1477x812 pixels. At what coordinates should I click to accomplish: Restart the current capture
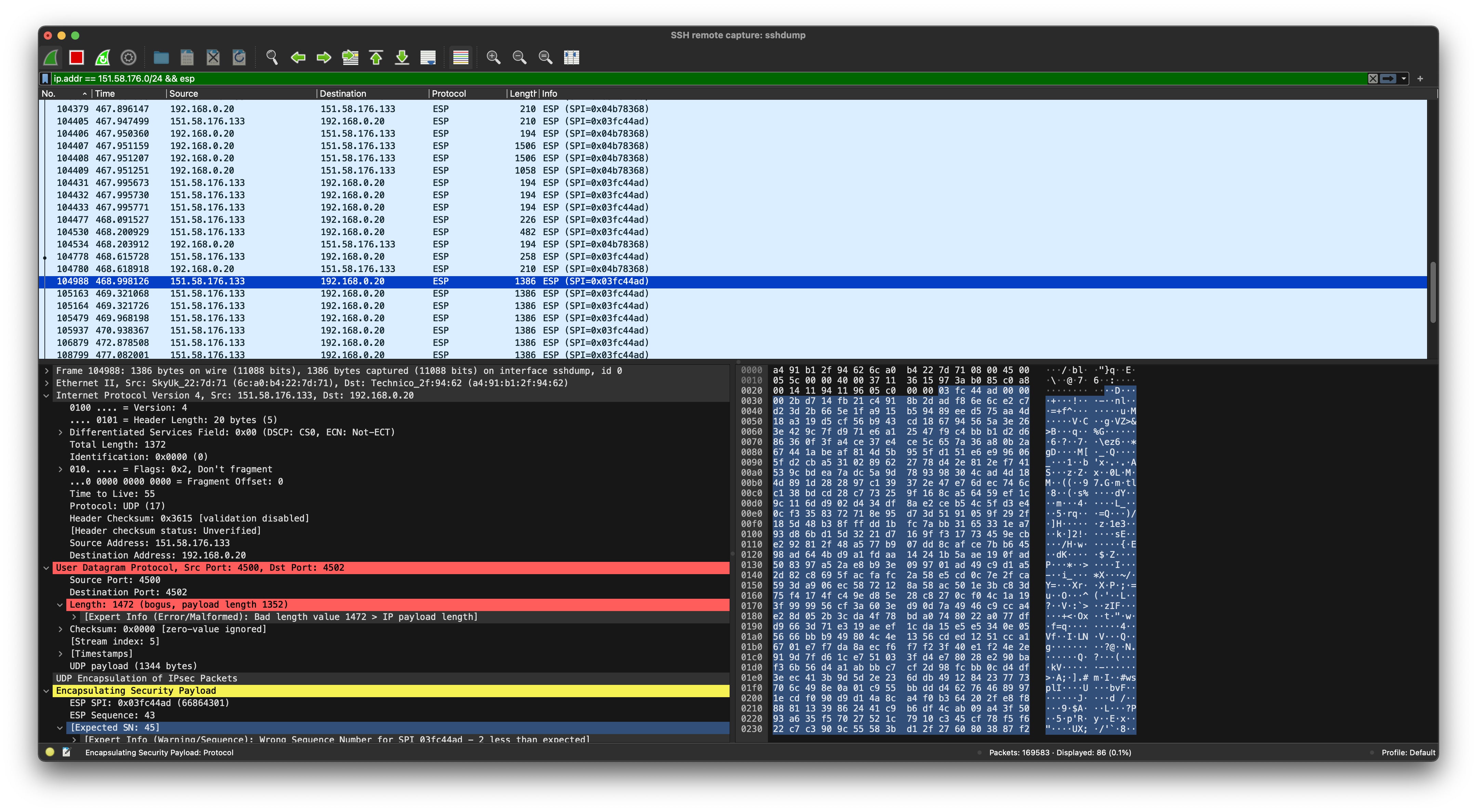tap(103, 57)
